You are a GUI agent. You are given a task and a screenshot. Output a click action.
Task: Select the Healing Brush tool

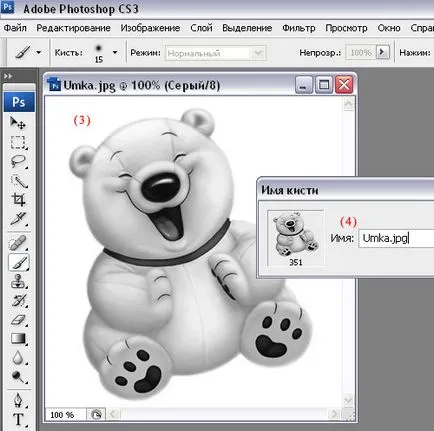coord(18,243)
